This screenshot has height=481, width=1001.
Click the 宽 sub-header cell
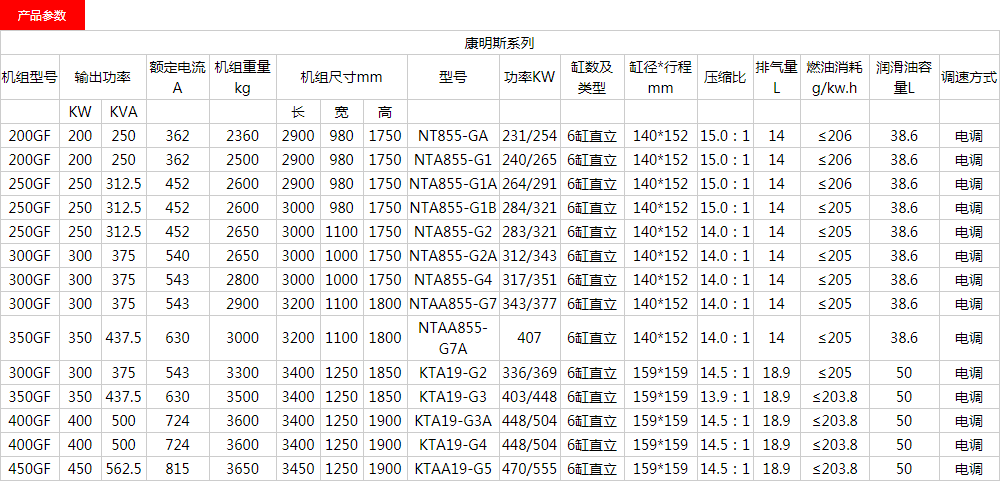click(x=341, y=112)
